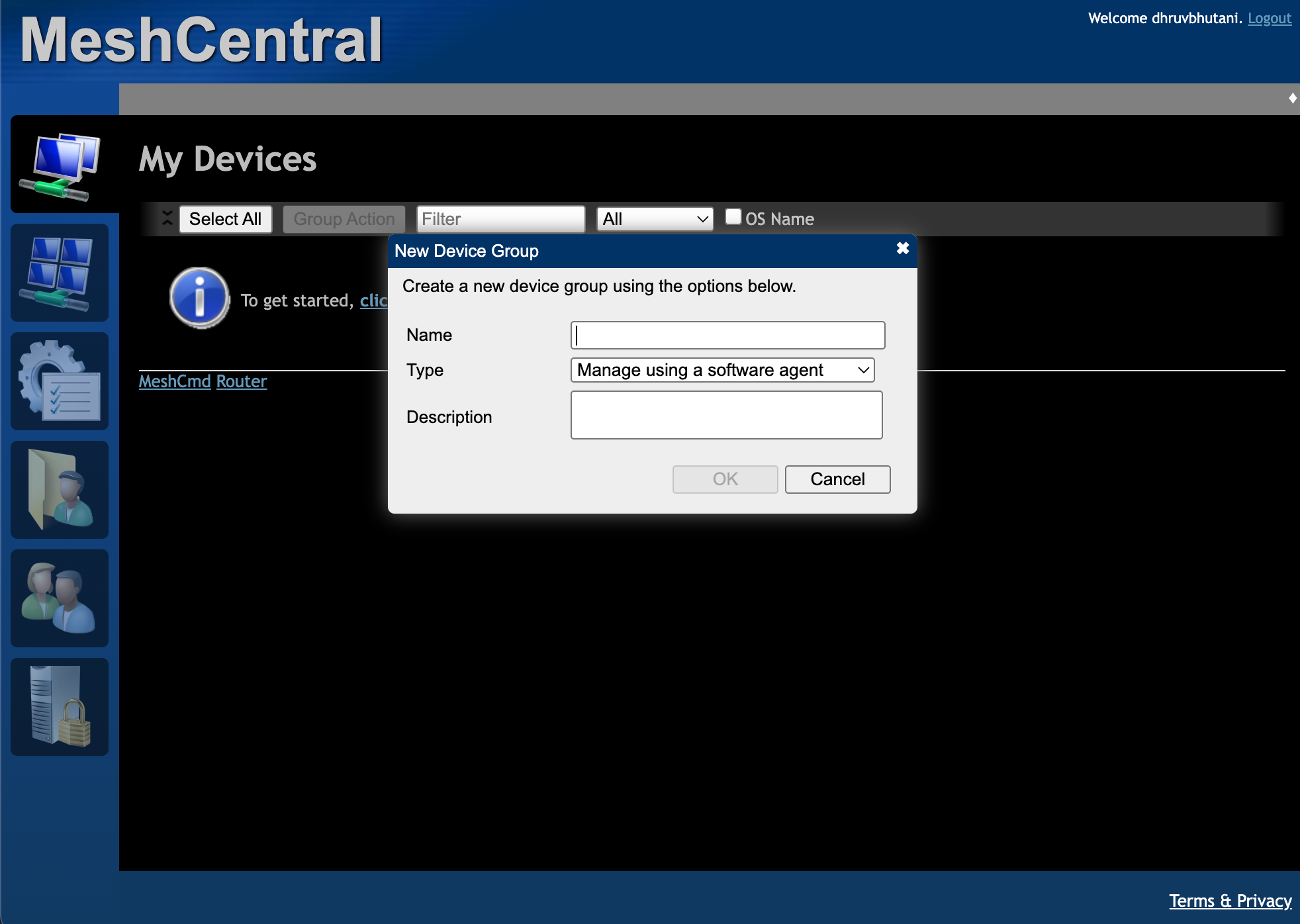Open My Users people icon
Image resolution: width=1300 pixels, height=924 pixels.
(x=60, y=598)
